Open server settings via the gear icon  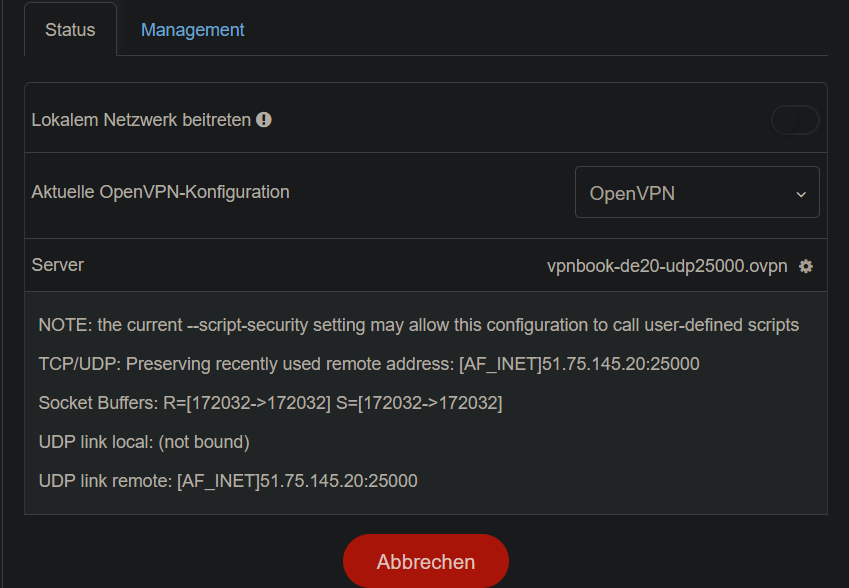pos(806,266)
